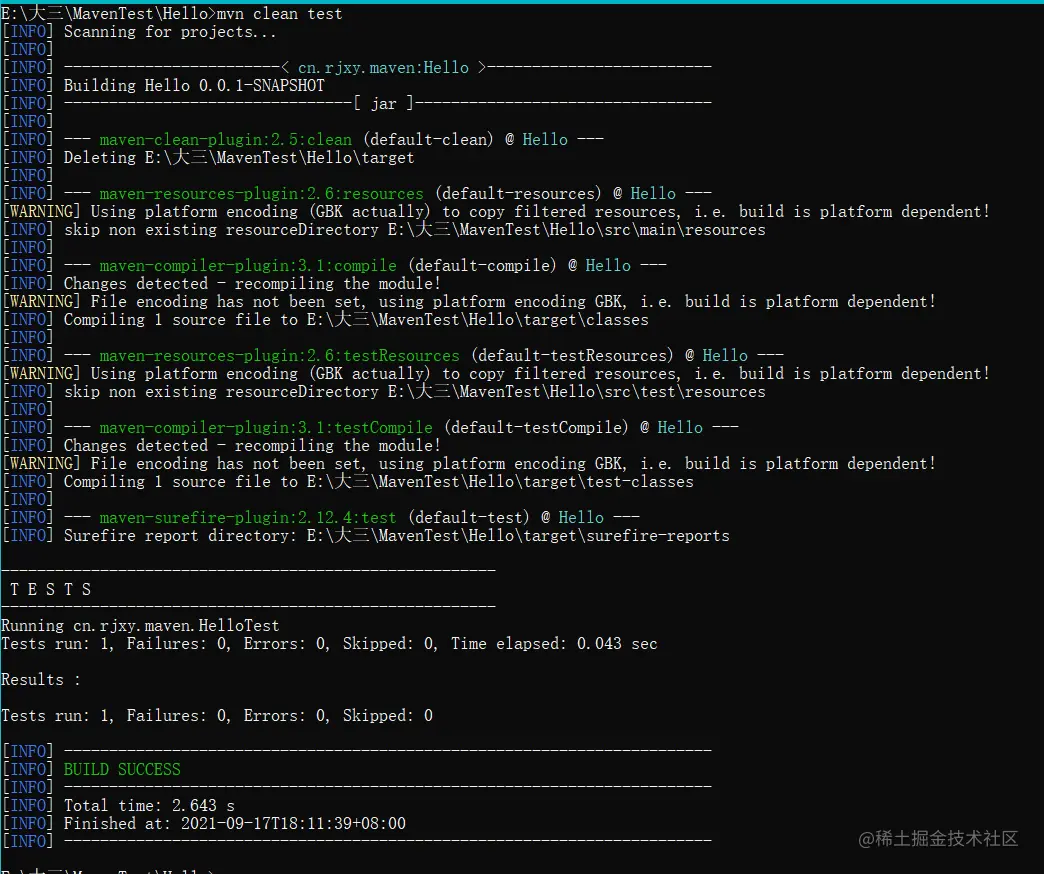Screen dimensions: 1044x874
Task: Click 'Finished at: 2021-09-17T18:11:39+08:00' line
Action: [x=234, y=823]
